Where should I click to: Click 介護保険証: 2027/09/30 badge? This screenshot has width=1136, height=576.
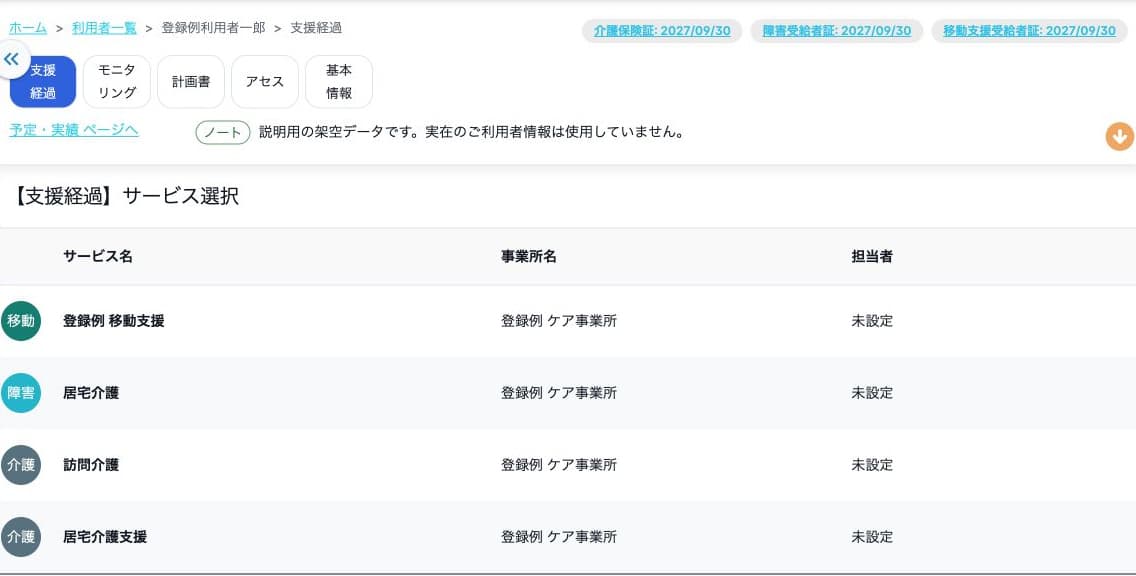point(662,30)
